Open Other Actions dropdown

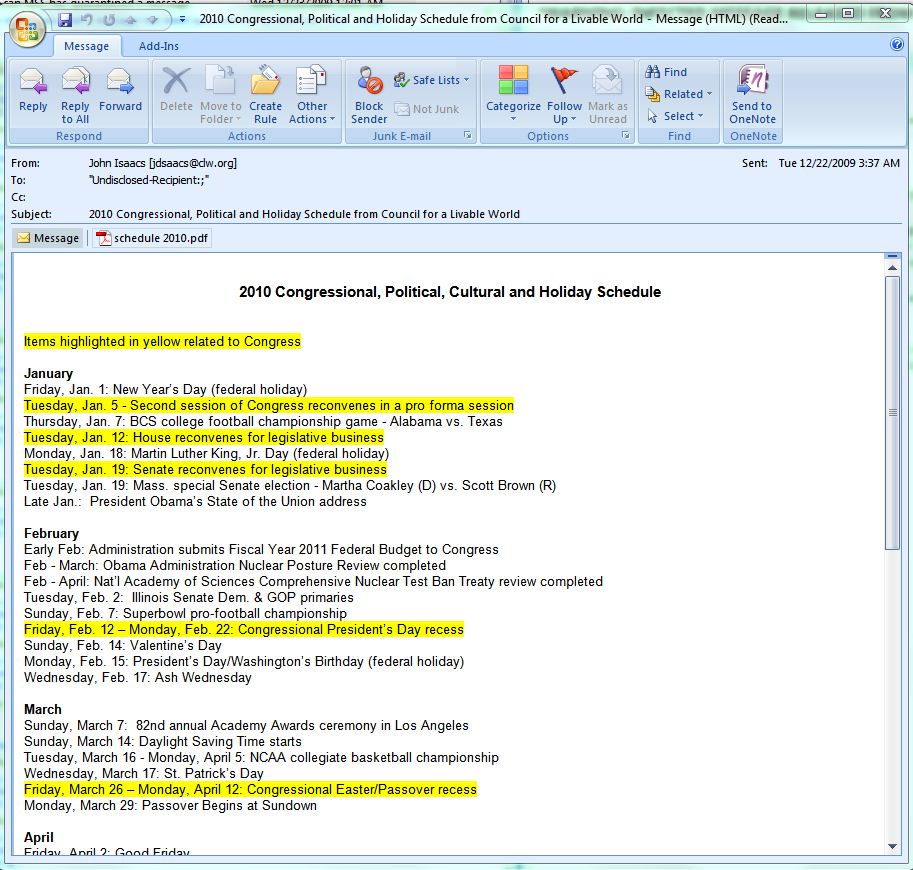pos(312,94)
